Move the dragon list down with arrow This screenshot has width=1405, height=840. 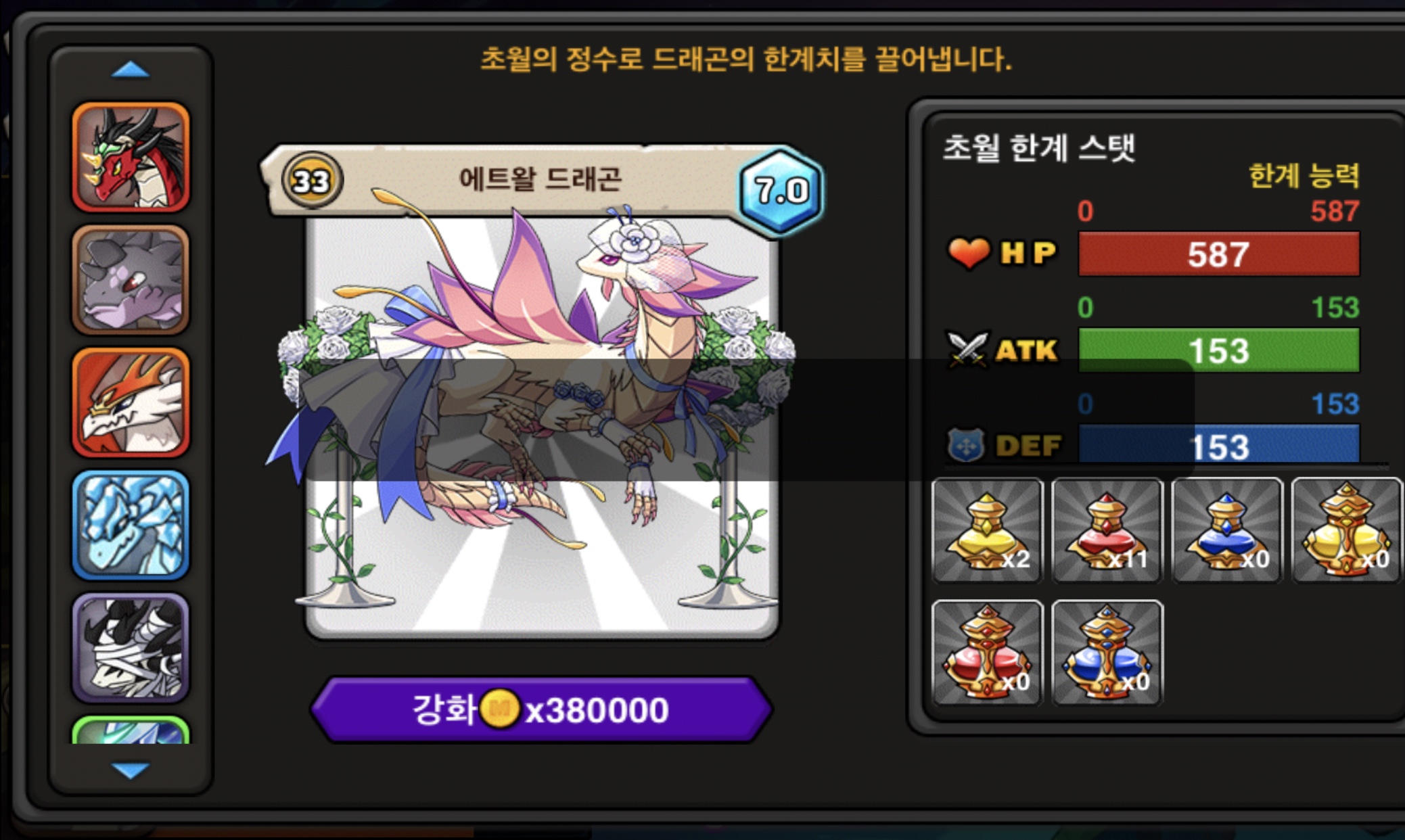pos(130,770)
